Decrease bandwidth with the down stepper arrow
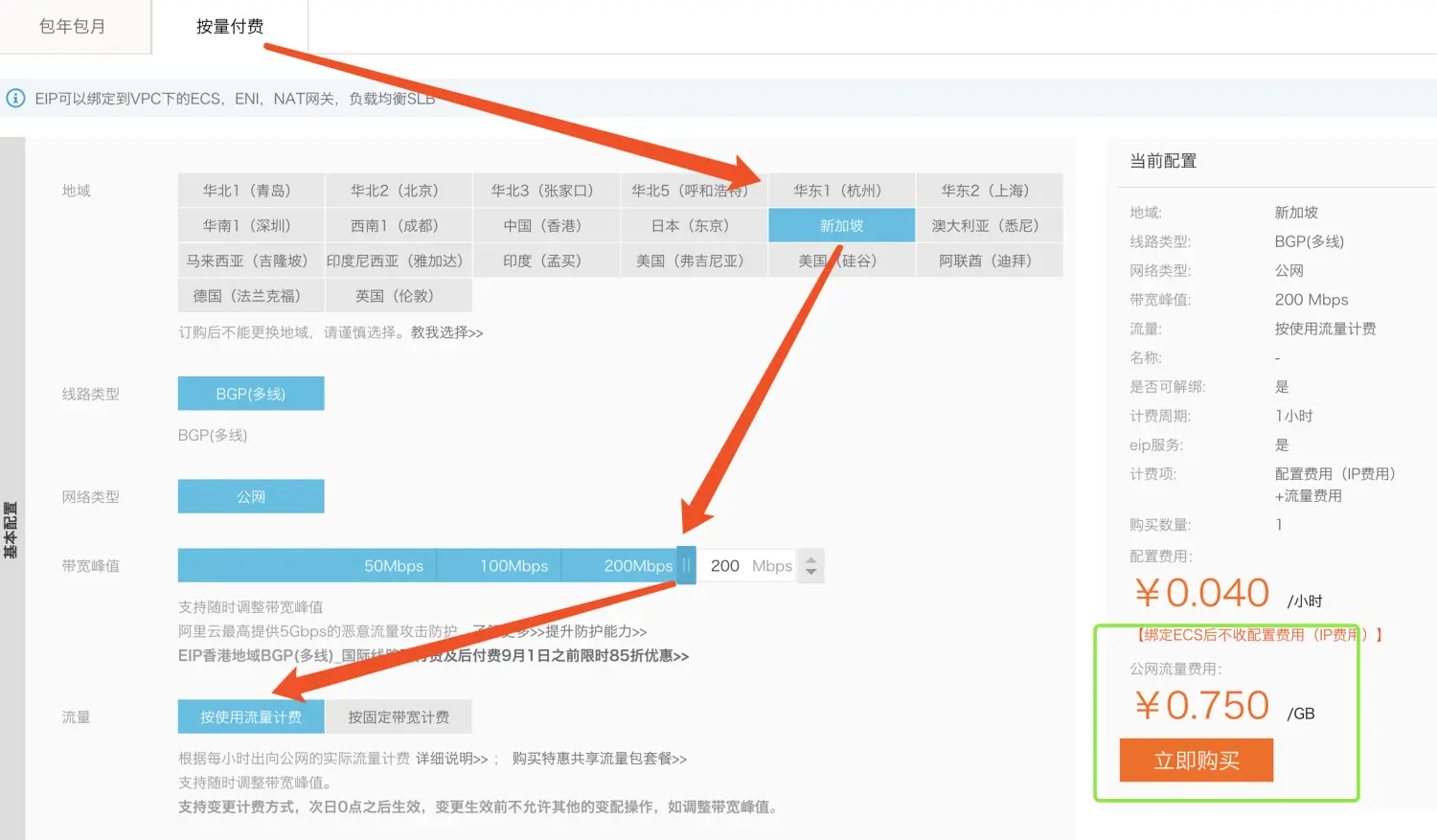1437x840 pixels. pyautogui.click(x=811, y=573)
